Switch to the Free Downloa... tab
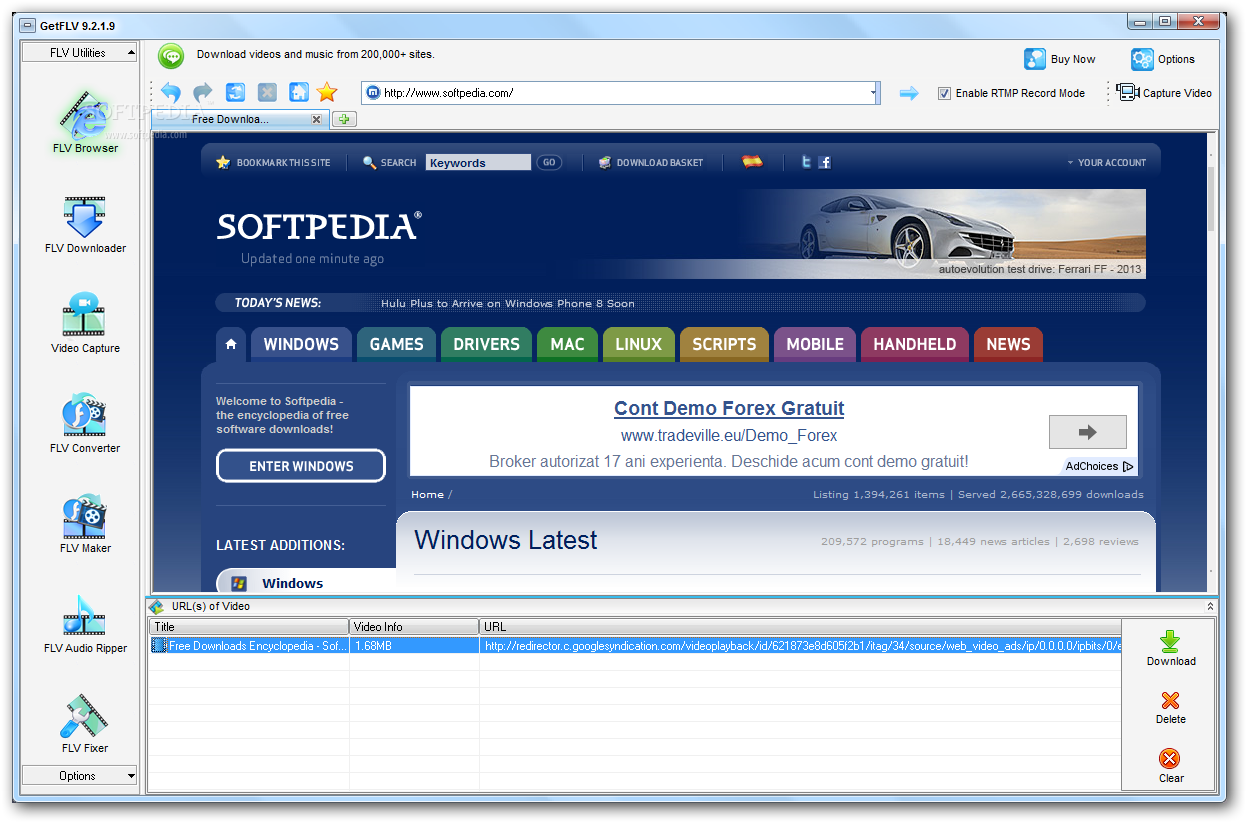Viewport: 1247px width, 823px height. click(x=240, y=119)
